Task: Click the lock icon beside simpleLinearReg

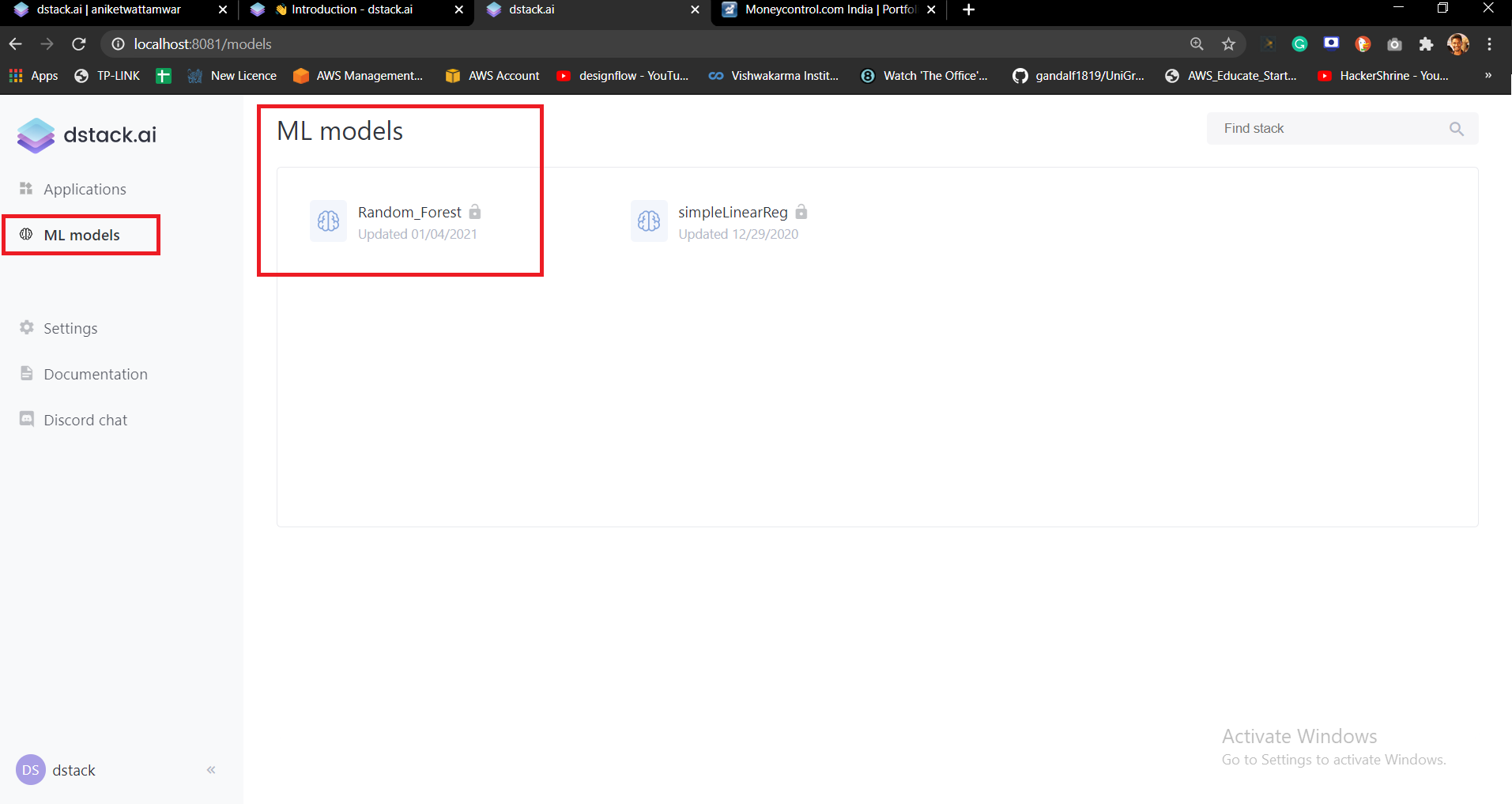Action: (801, 212)
